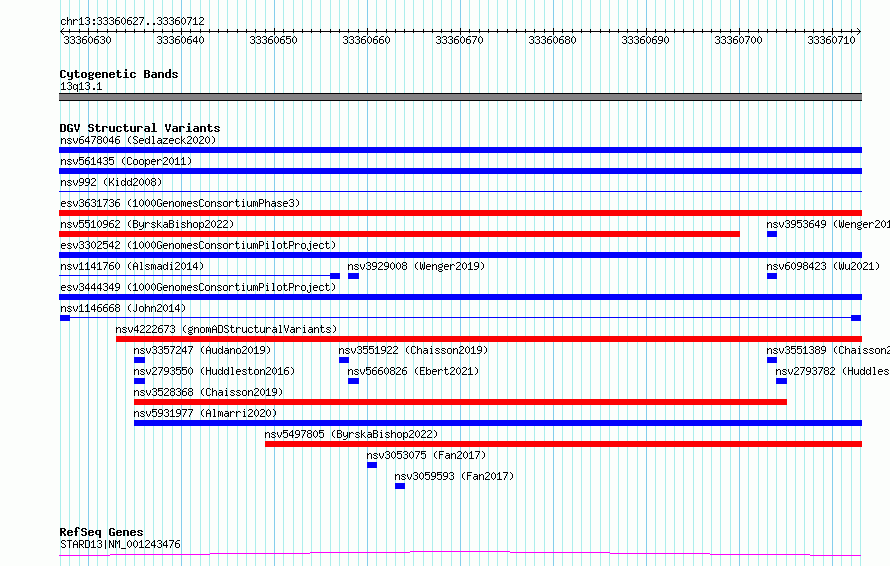The width and height of the screenshot is (890, 566).
Task: Select the esv3302542 blue variant bar
Action: click(460, 255)
